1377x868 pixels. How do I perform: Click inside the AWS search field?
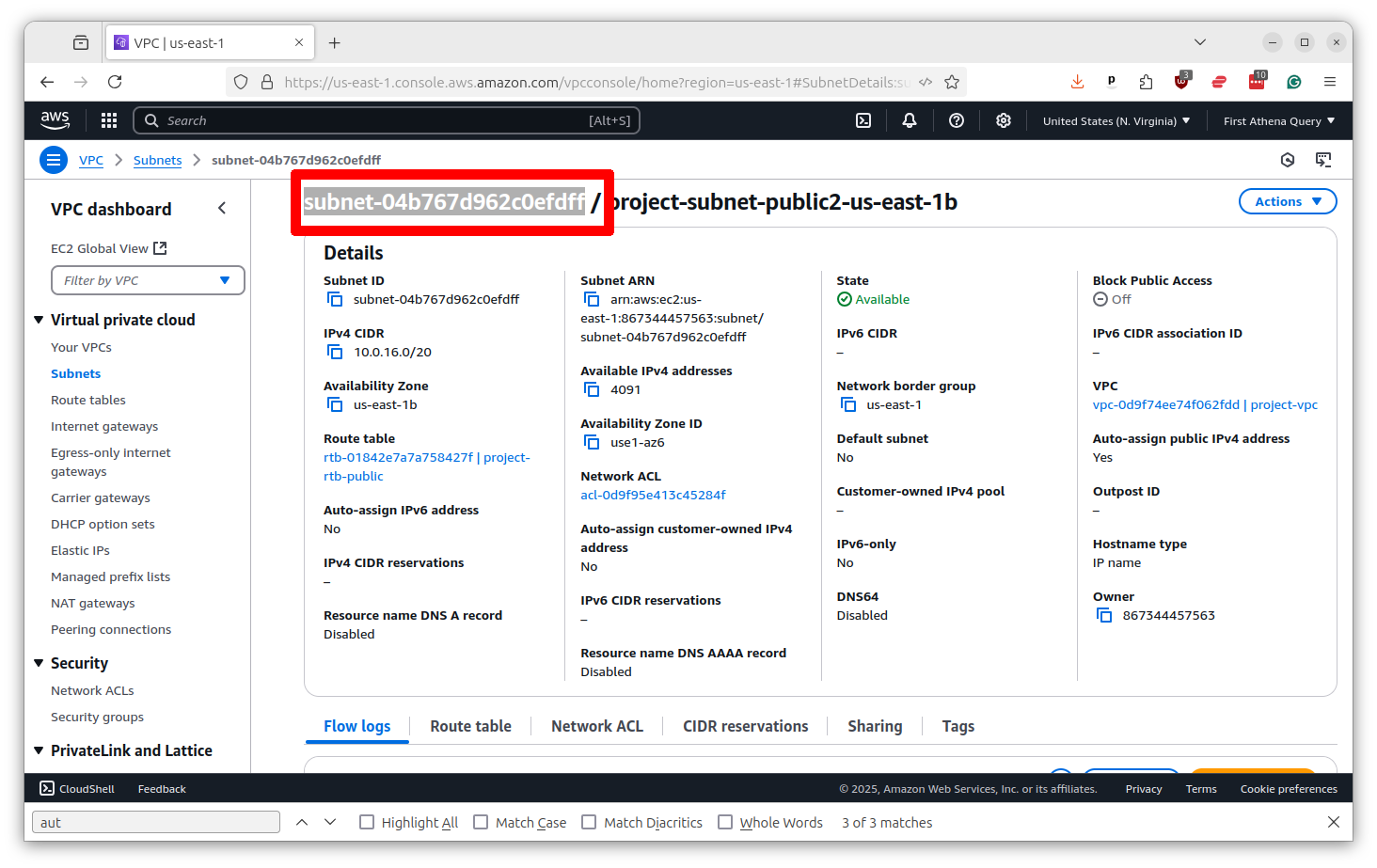[x=376, y=120]
